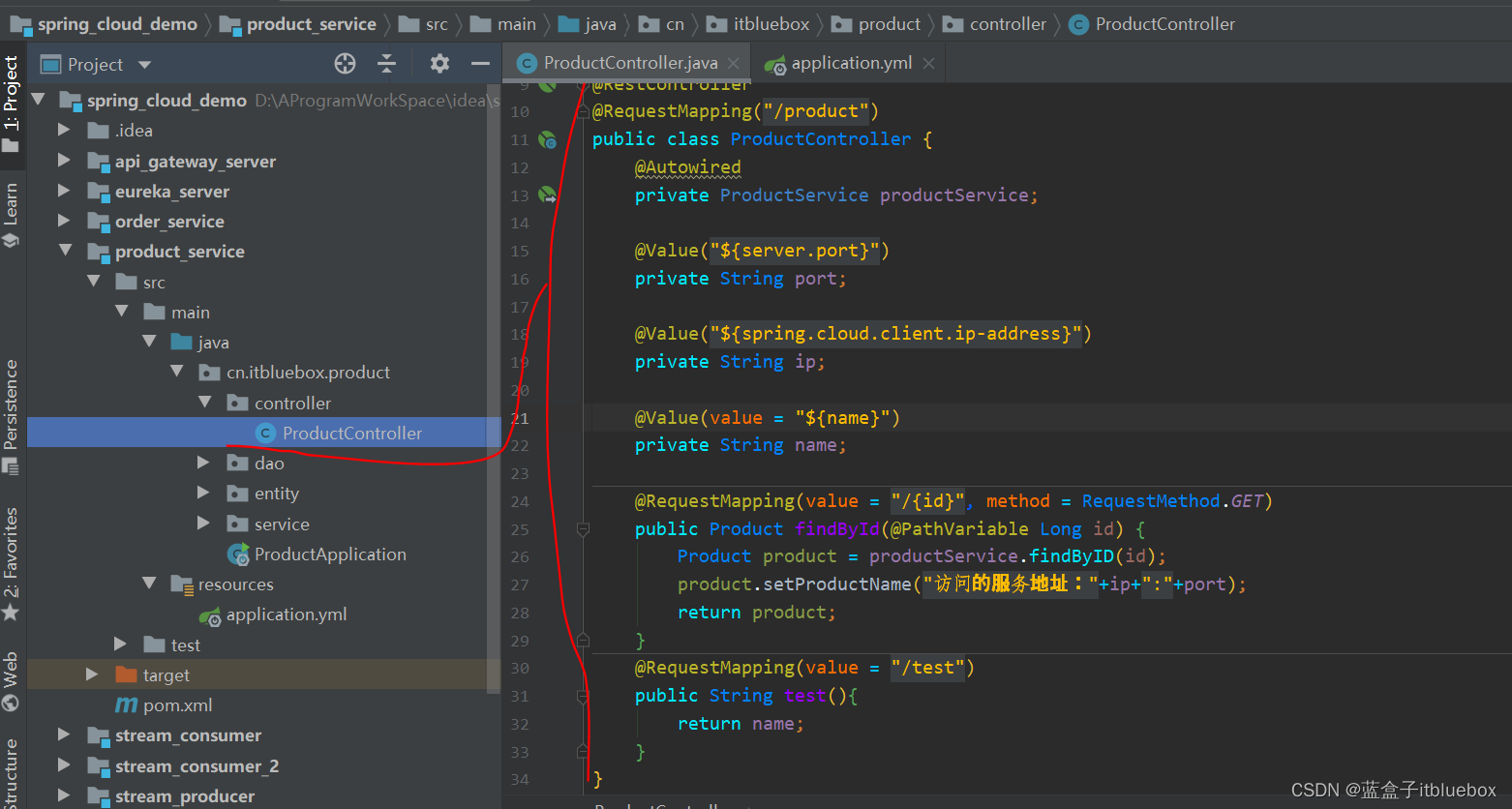Fold the findById method at line 25

pyautogui.click(x=583, y=529)
